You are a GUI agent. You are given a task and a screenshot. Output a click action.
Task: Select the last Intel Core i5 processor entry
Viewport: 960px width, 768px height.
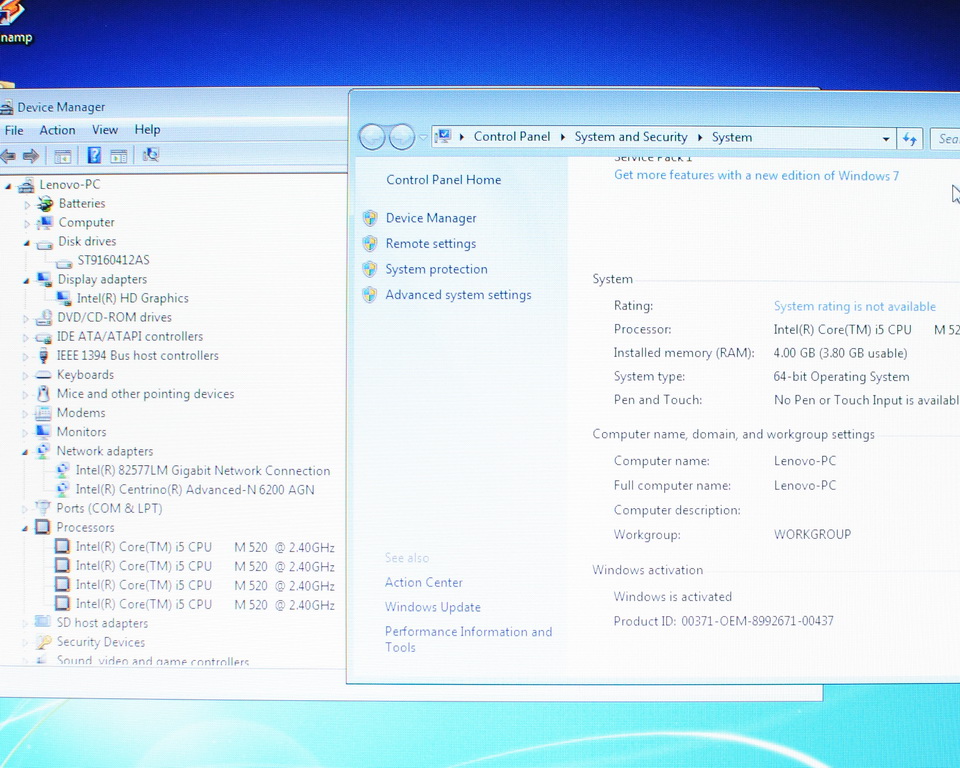205,604
